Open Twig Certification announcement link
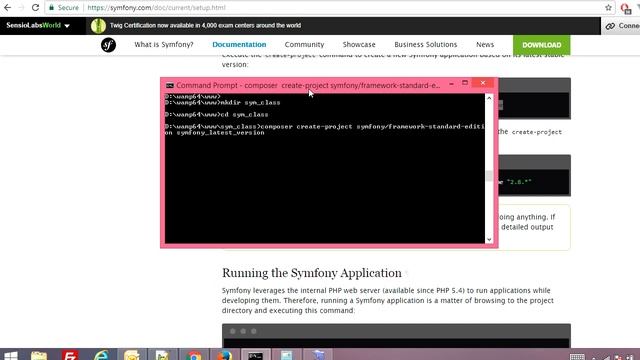 (205, 25)
